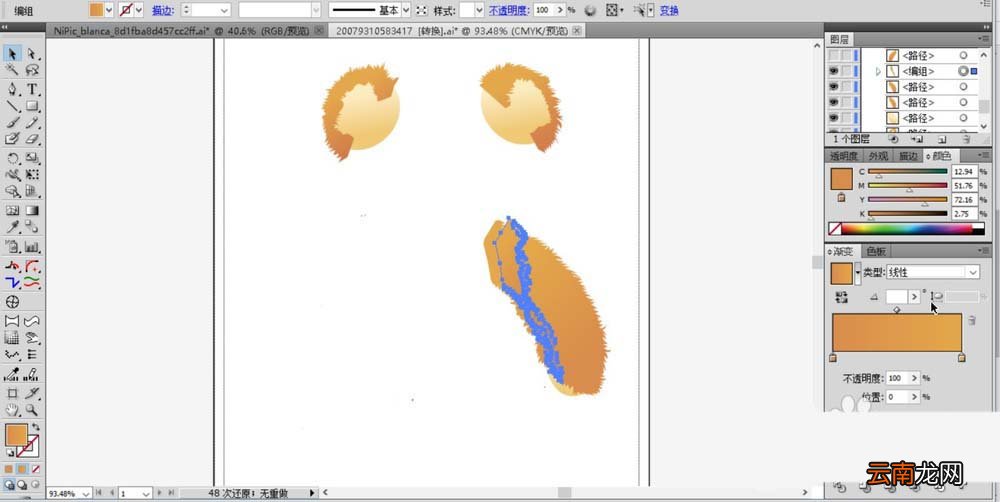Screen dimensions: 1000x502
Task: Select the Gradient tool
Action: [32, 210]
